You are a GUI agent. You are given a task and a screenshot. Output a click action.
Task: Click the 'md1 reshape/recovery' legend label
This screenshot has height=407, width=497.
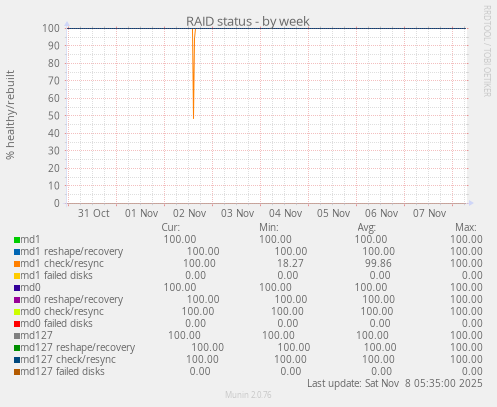point(72,252)
